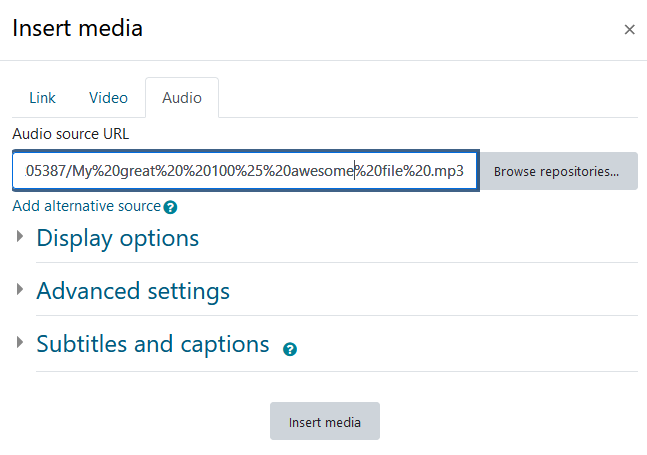Select the Audio tab
647x455 pixels.
[182, 98]
